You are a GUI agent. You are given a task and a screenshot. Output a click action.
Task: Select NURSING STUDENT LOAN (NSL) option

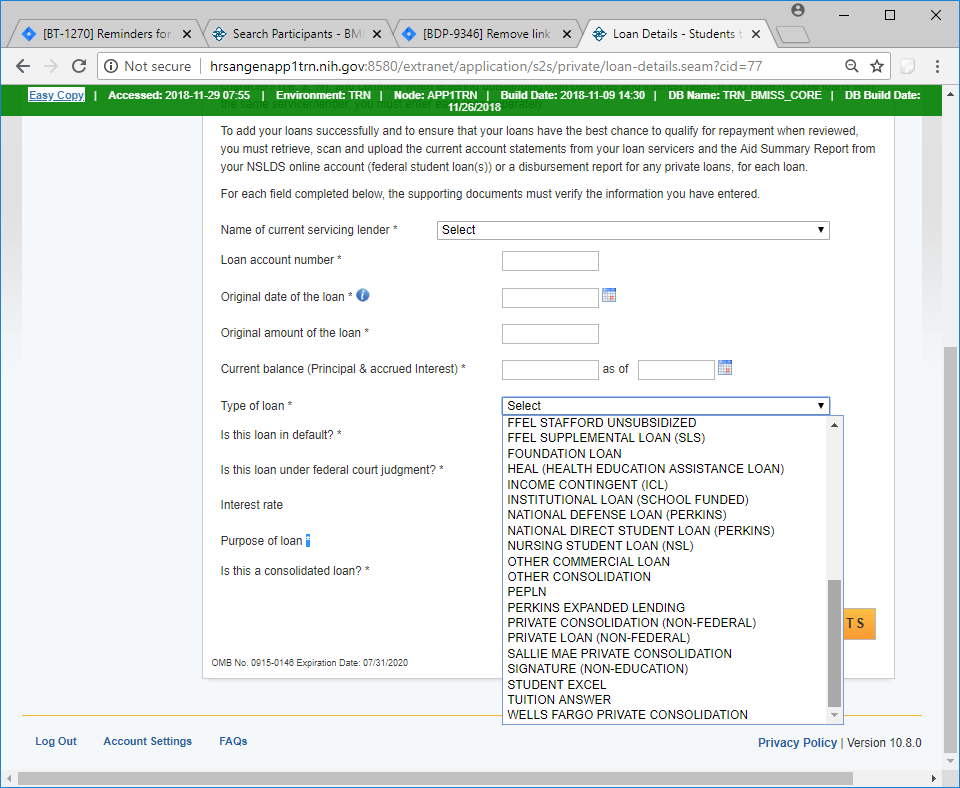[600, 546]
